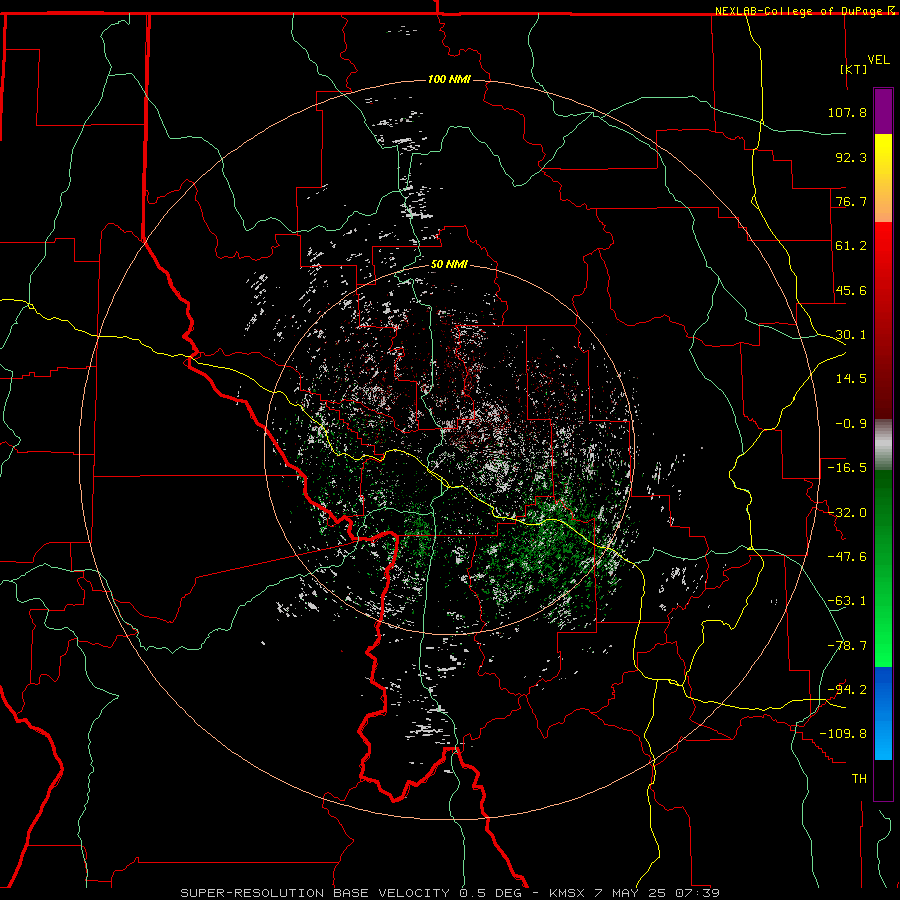Click the -78.7 legend value
Viewport: 900px width, 900px height.
[x=847, y=646]
